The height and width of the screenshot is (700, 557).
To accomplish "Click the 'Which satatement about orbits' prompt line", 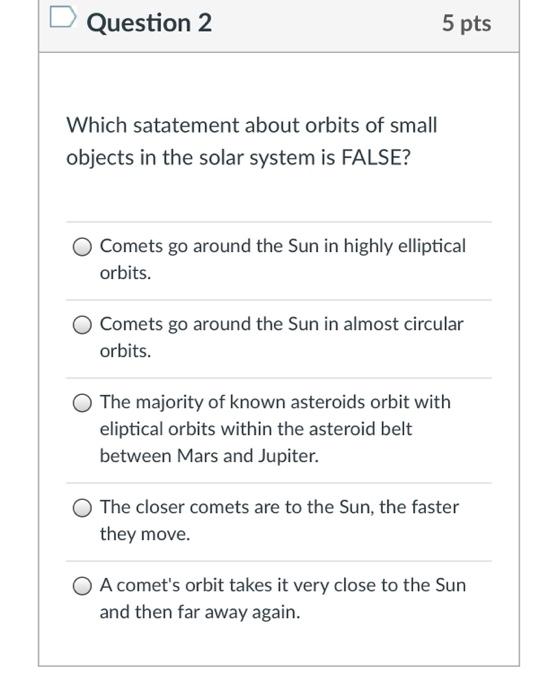I will click(x=252, y=125).
